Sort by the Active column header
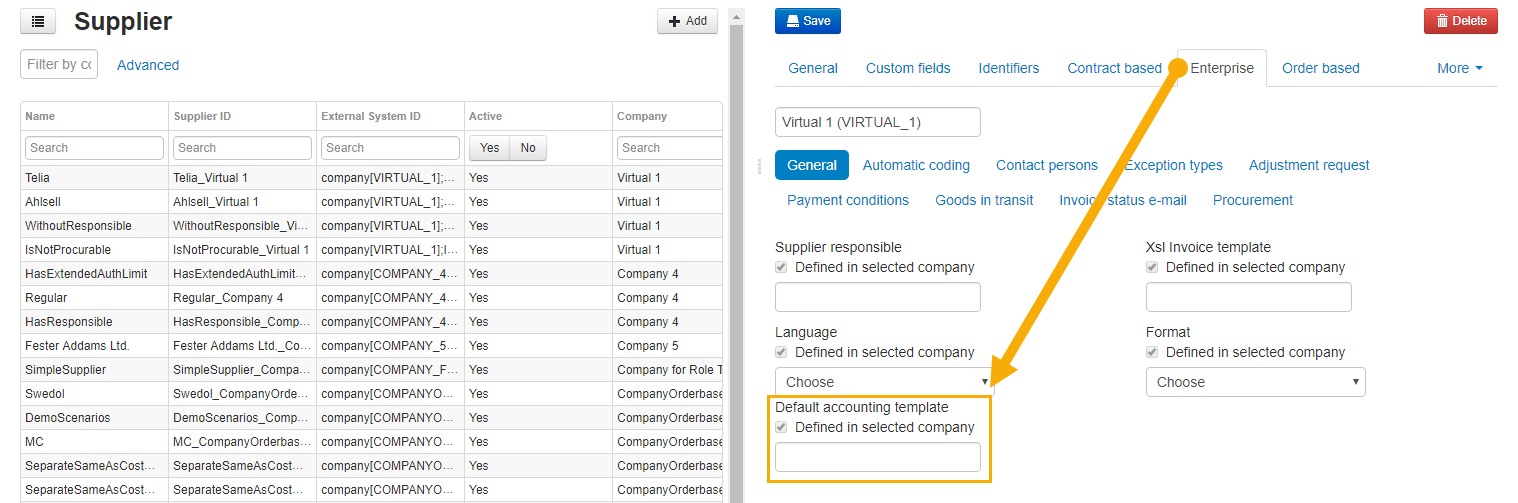This screenshot has height=503, width=1518. pos(538,116)
